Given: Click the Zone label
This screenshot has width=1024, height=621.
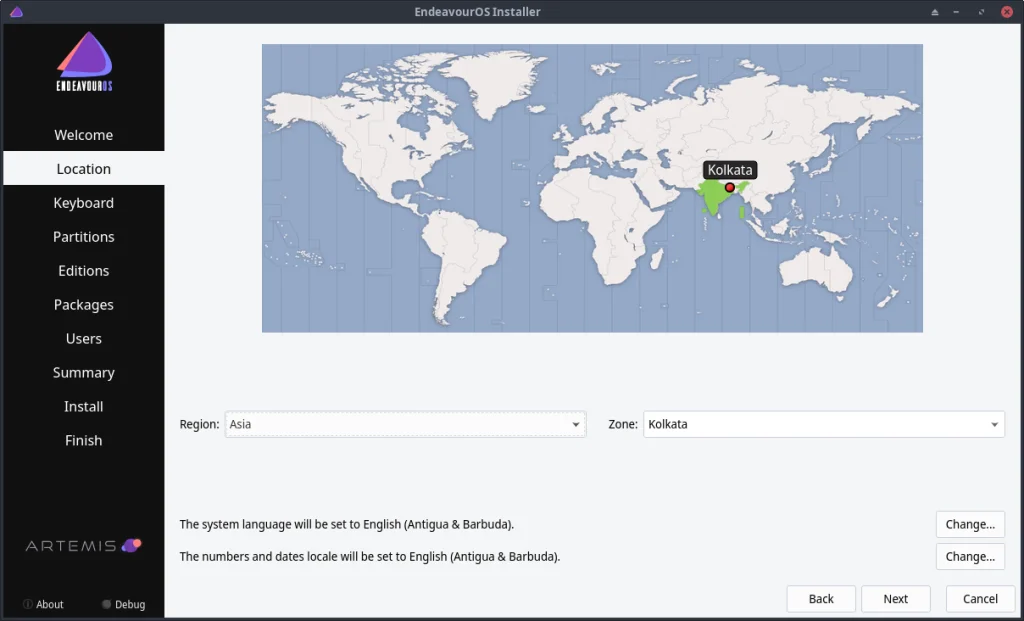Looking at the screenshot, I should (623, 424).
